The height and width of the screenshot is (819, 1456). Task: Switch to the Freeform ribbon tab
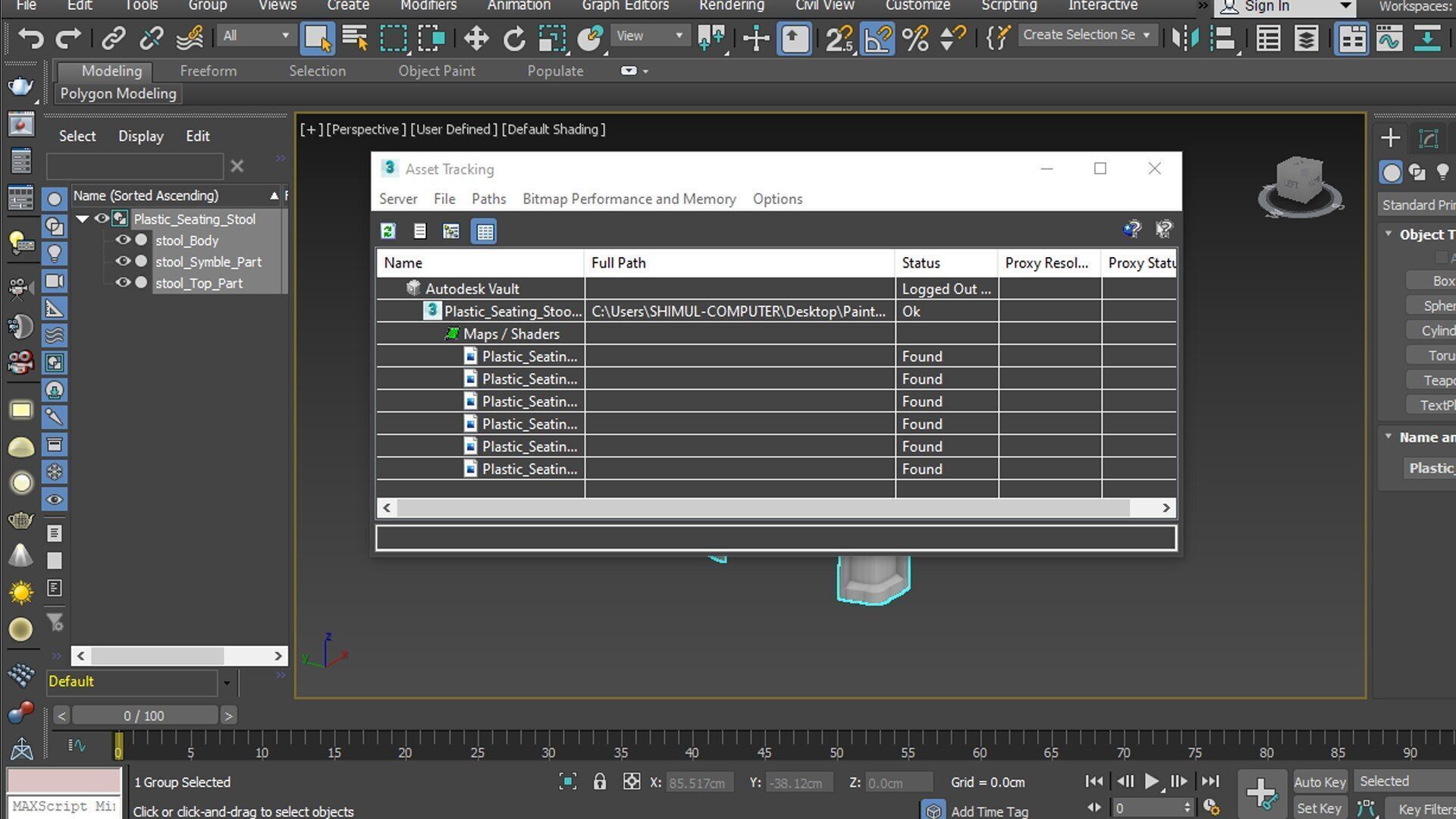[x=208, y=71]
